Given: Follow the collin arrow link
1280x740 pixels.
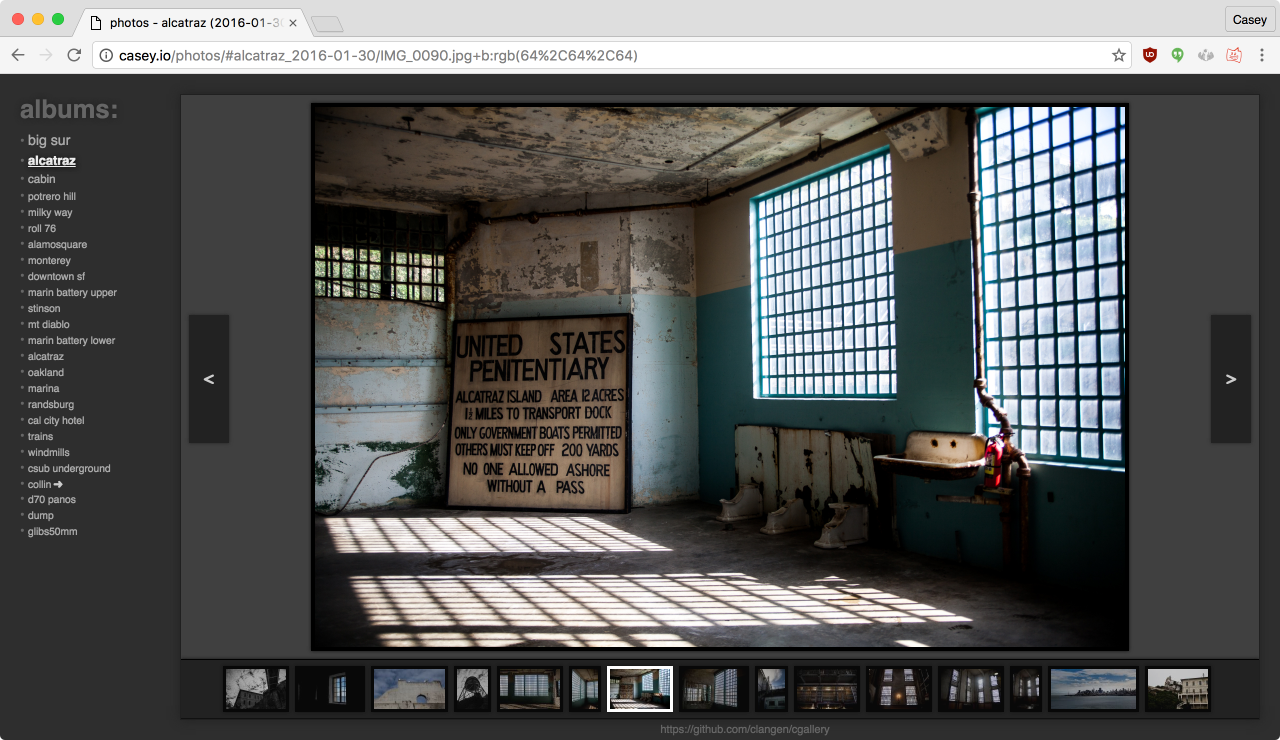Looking at the screenshot, I should (45, 484).
